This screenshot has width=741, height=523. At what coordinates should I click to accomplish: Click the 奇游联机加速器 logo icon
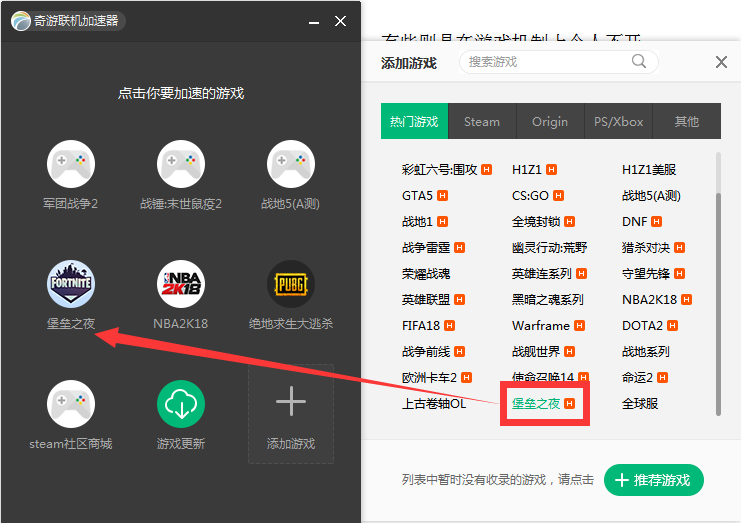21,21
